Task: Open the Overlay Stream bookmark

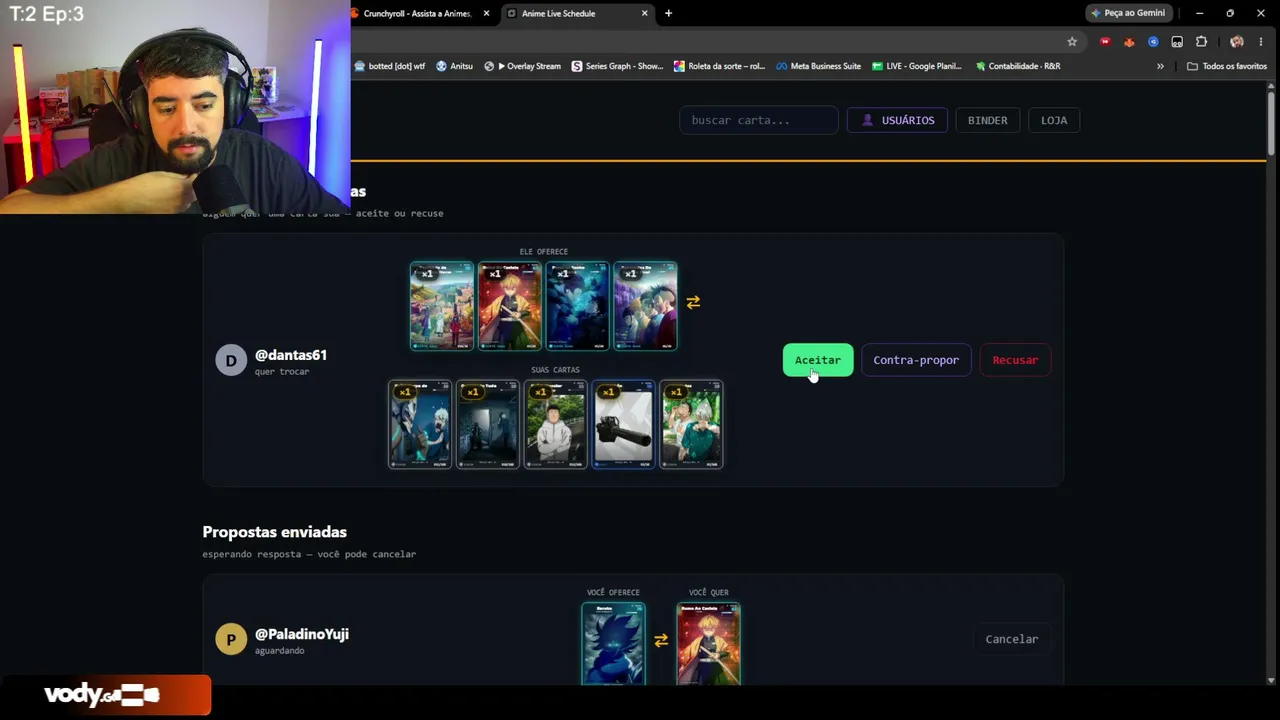Action: 522,66
